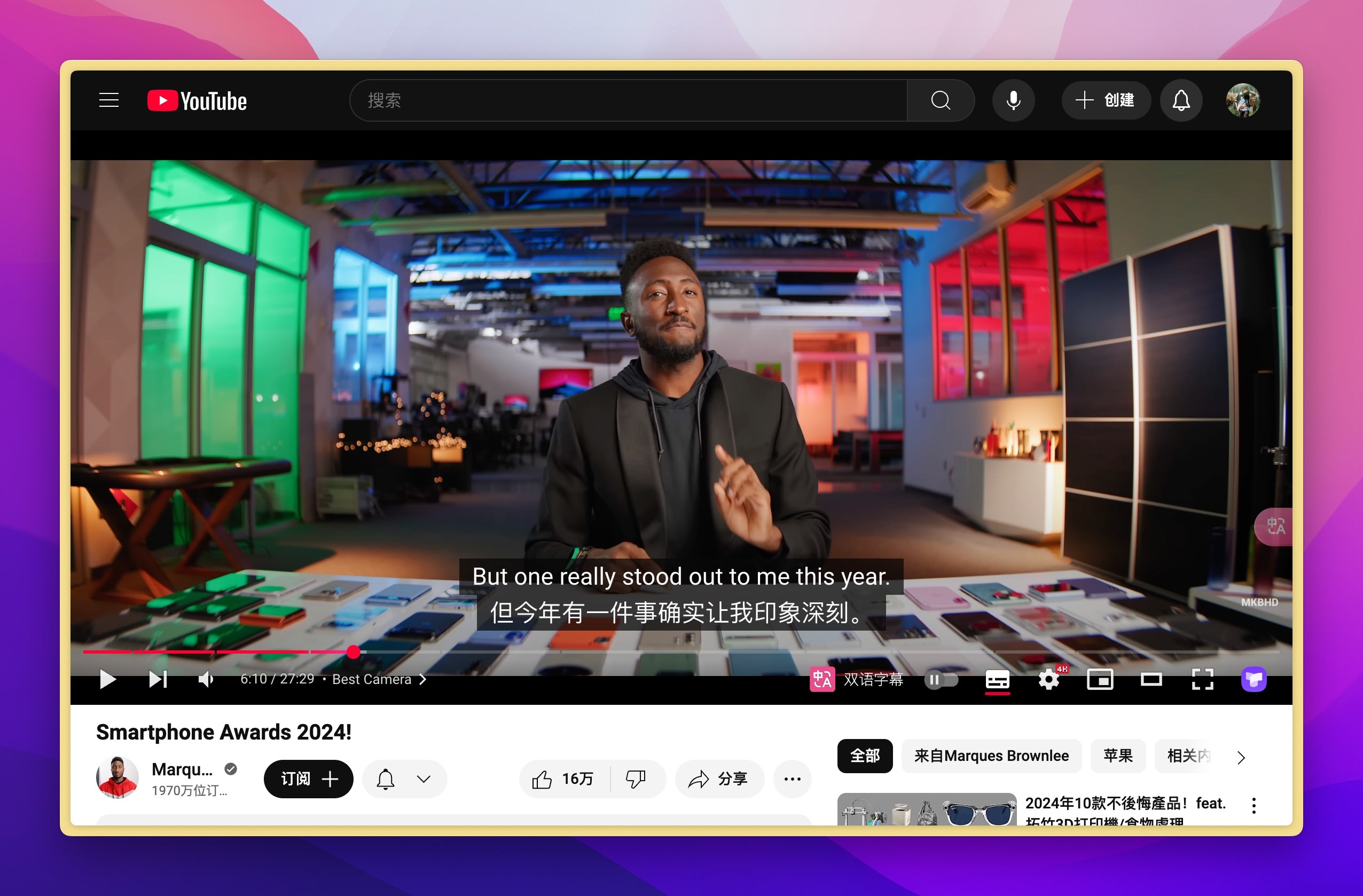Screen dimensions: 1363x896
Task: Enable miniplayer mode
Action: tap(1100, 680)
